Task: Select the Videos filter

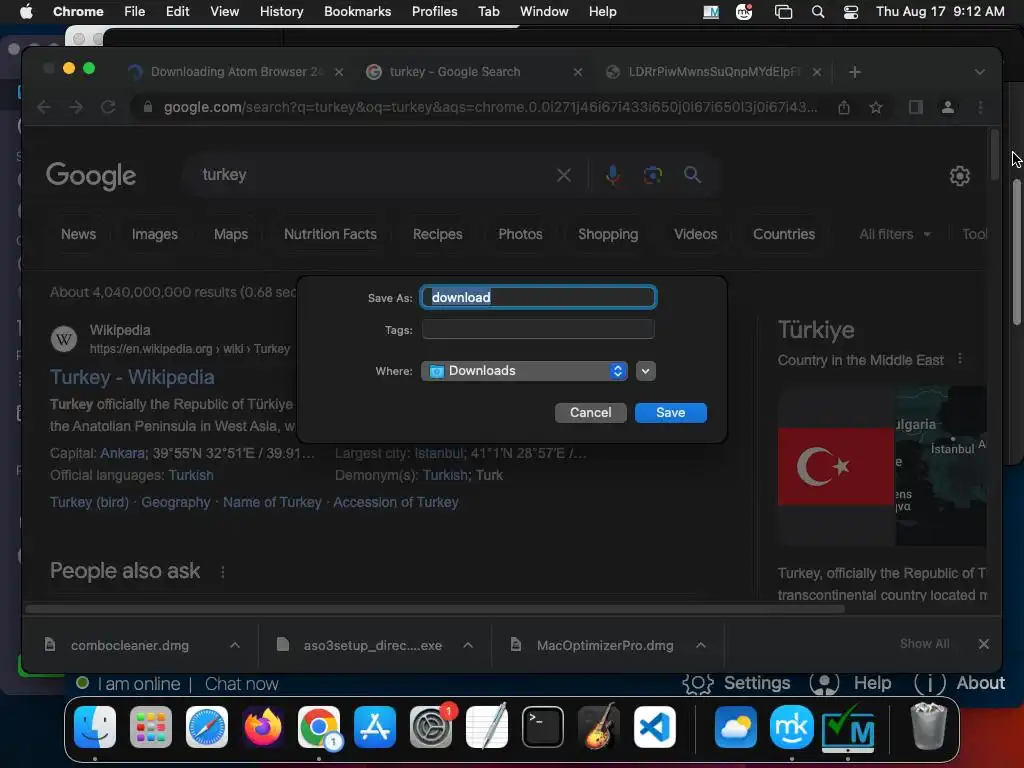Action: [696, 234]
